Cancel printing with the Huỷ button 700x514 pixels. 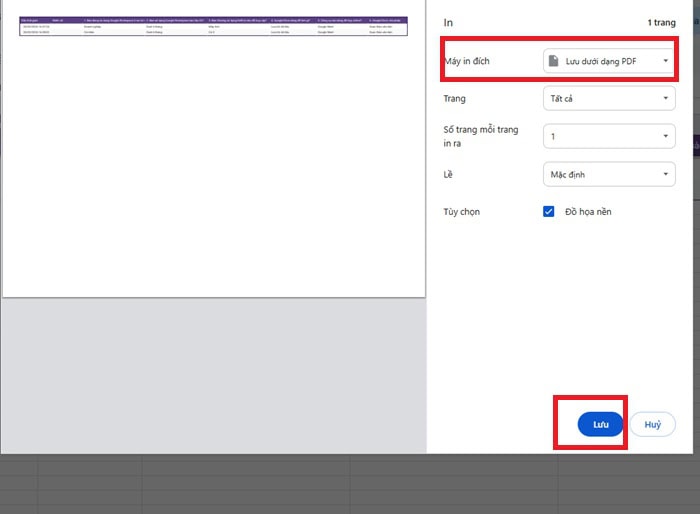pyautogui.click(x=652, y=424)
